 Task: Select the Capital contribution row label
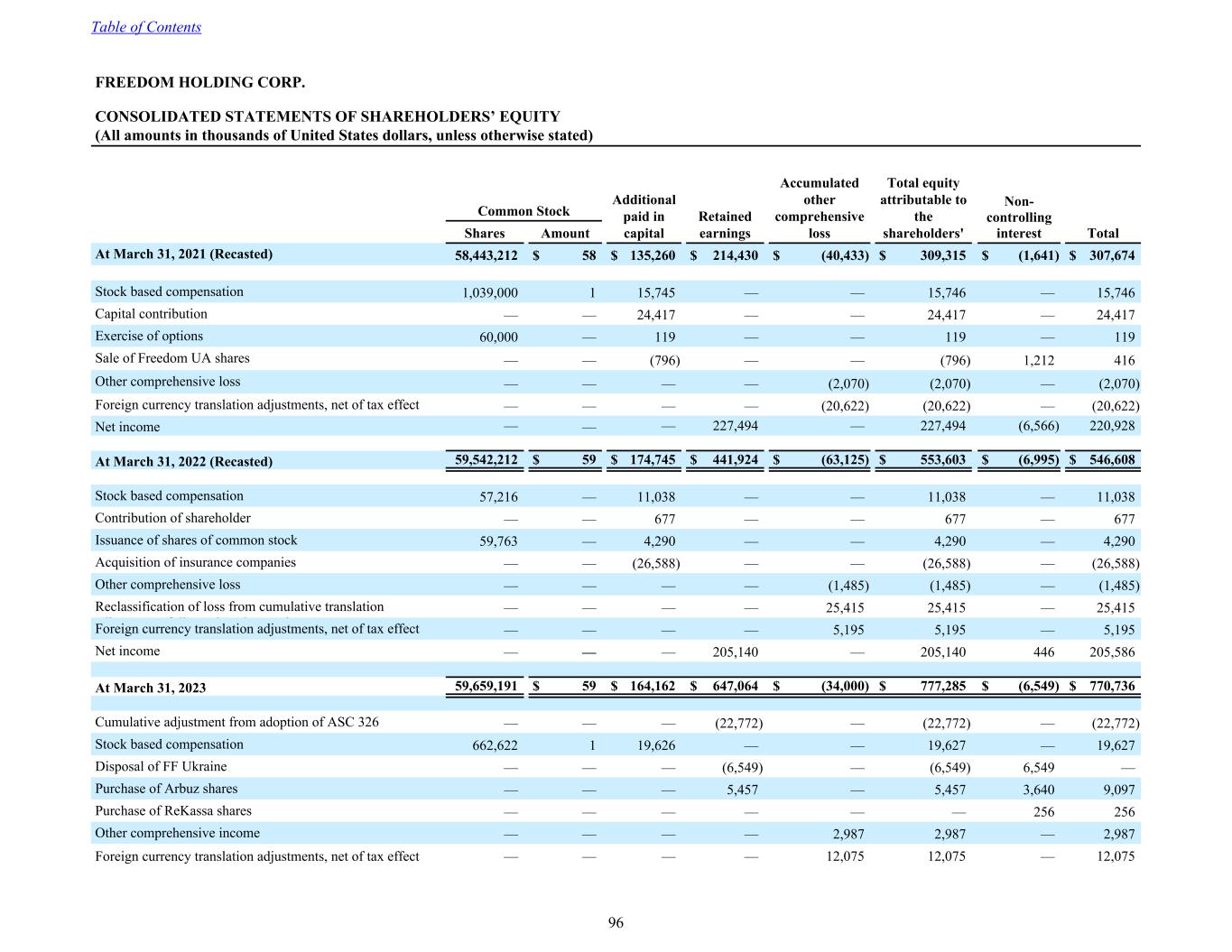pos(151,314)
